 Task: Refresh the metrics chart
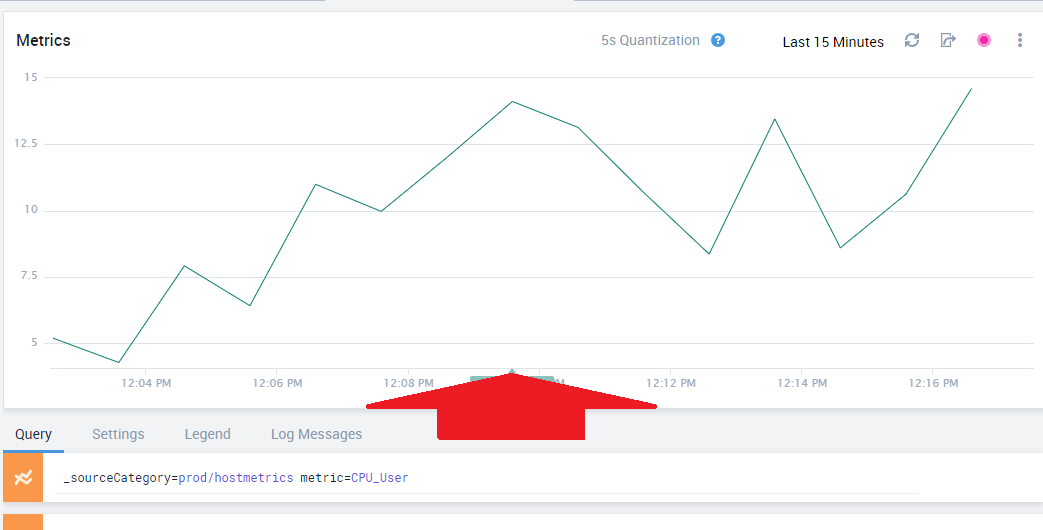pyautogui.click(x=911, y=41)
